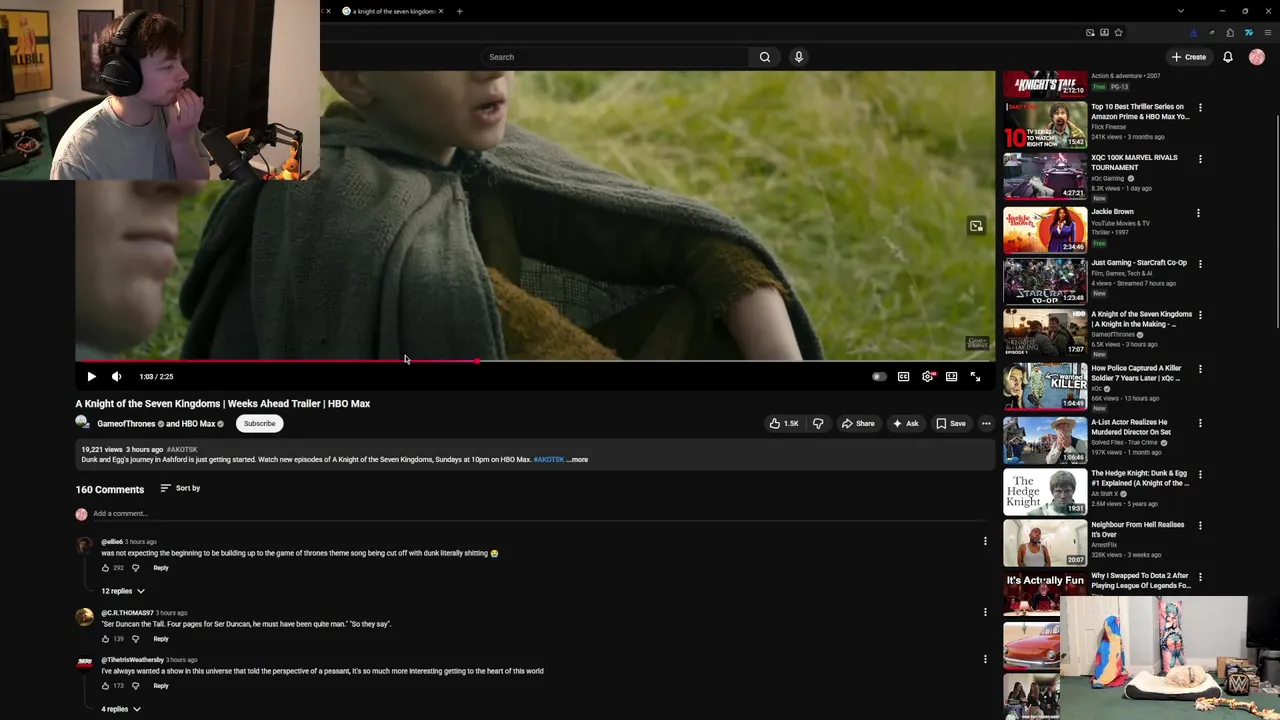Switch to theater mode icon
The width and height of the screenshot is (1280, 720).
[951, 377]
